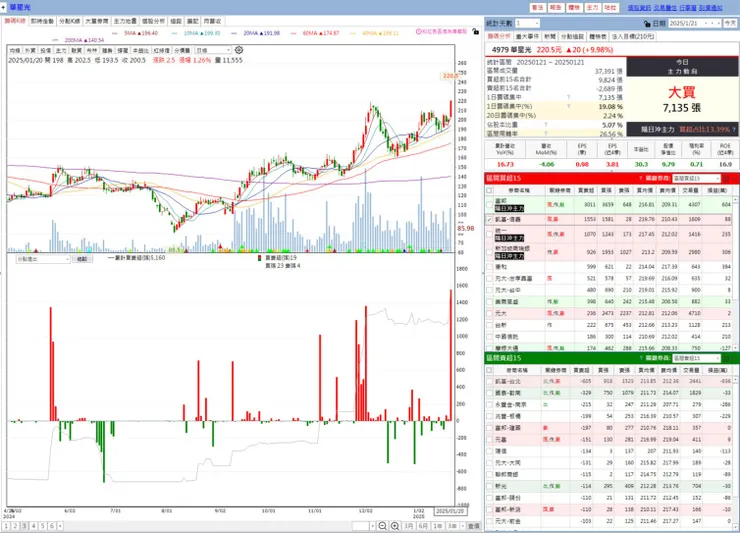Open the 個股資訊 link

[x=639, y=8]
